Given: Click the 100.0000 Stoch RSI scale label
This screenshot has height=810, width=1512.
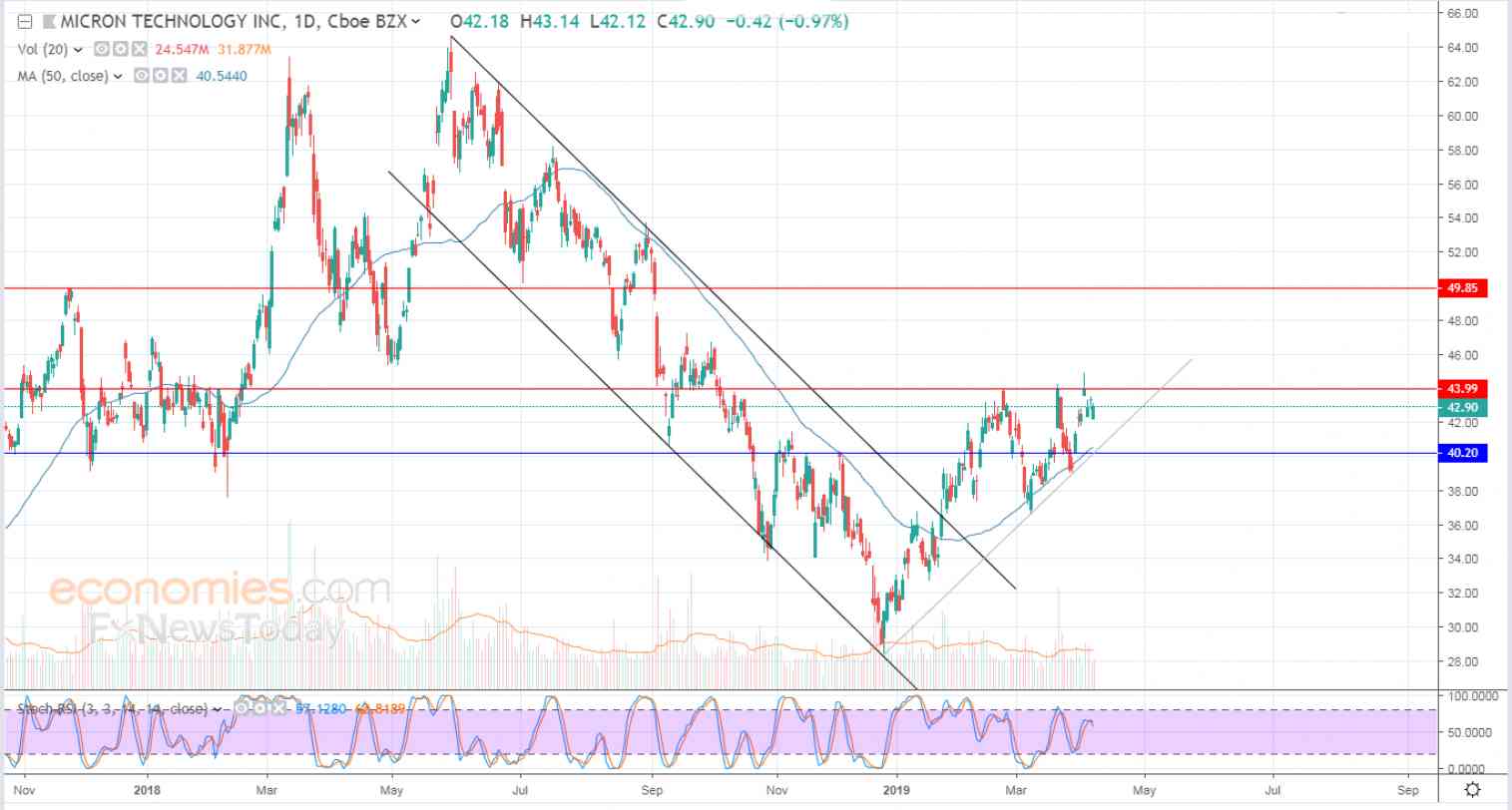Looking at the screenshot, I should tap(1471, 695).
